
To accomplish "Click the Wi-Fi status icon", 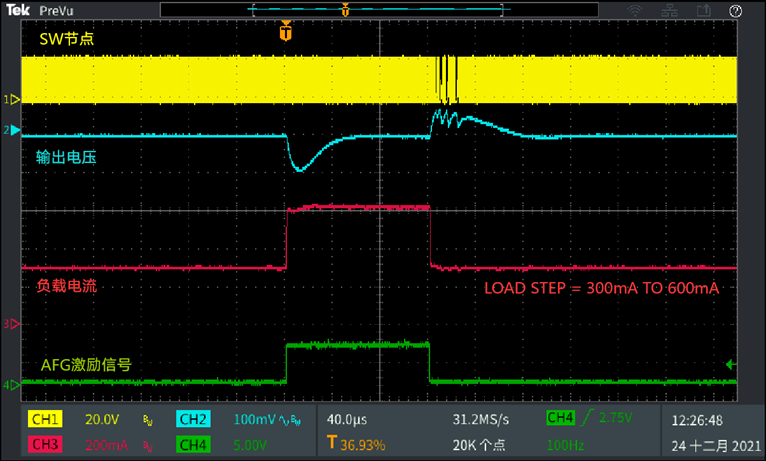I will 634,11.
